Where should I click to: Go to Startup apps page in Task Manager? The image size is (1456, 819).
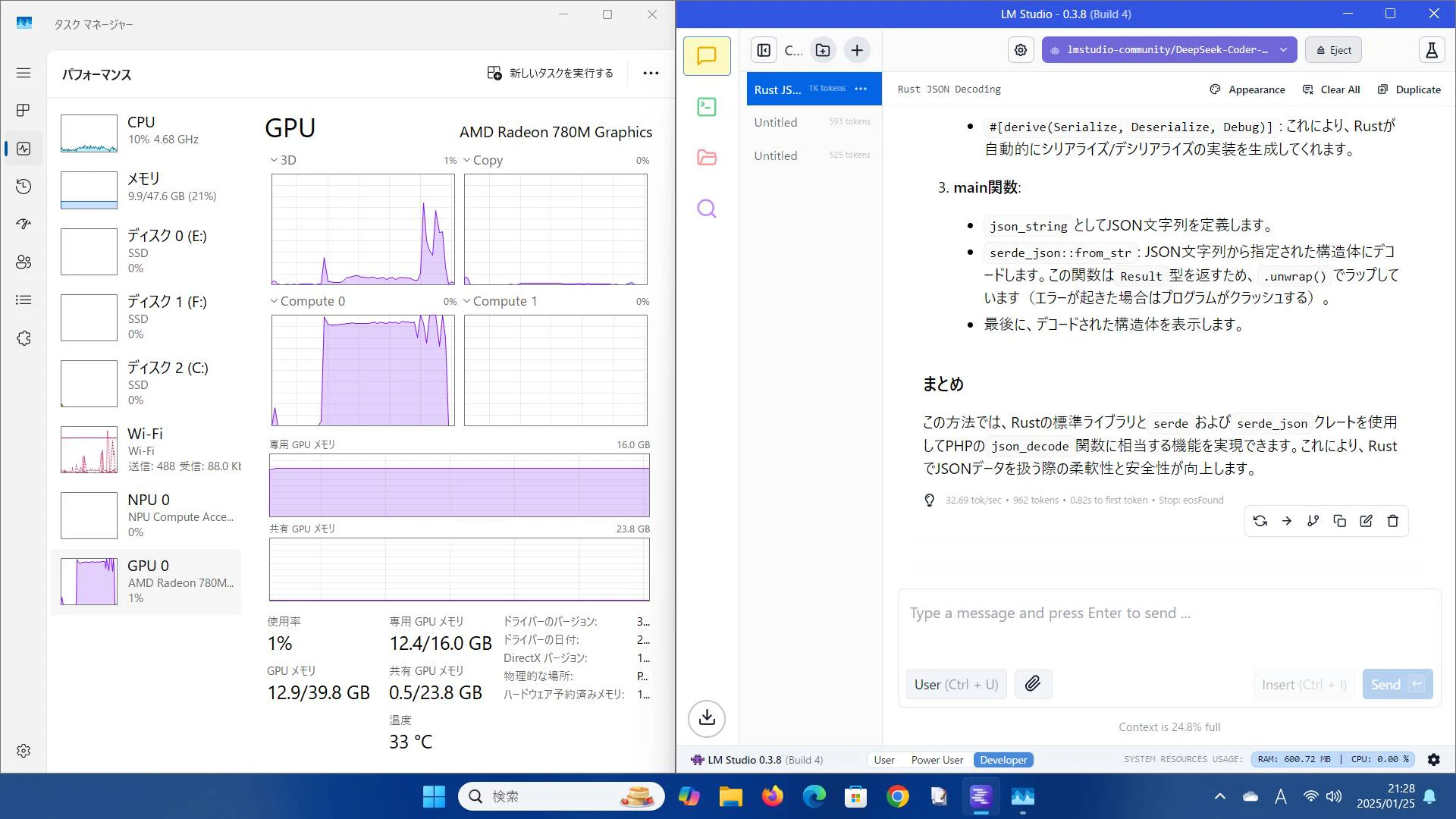[24, 224]
